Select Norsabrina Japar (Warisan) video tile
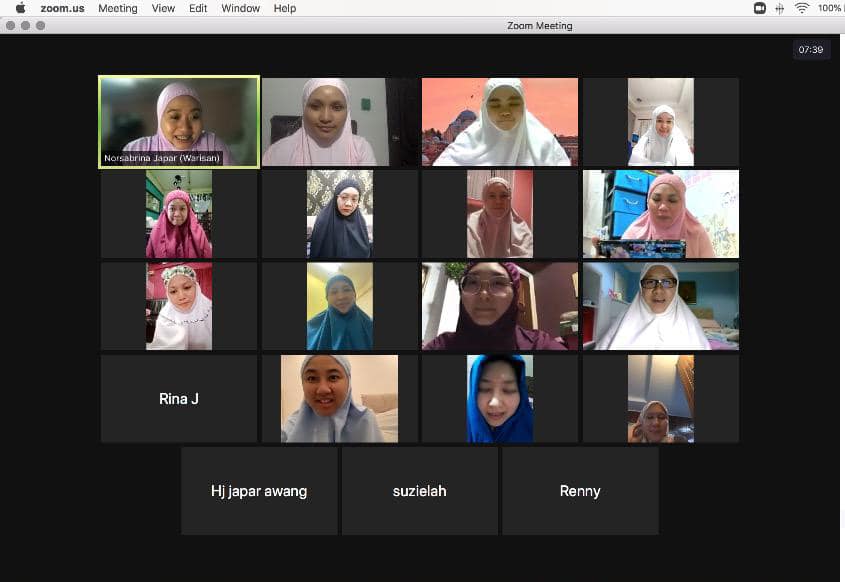This screenshot has height=582, width=845. tap(179, 122)
